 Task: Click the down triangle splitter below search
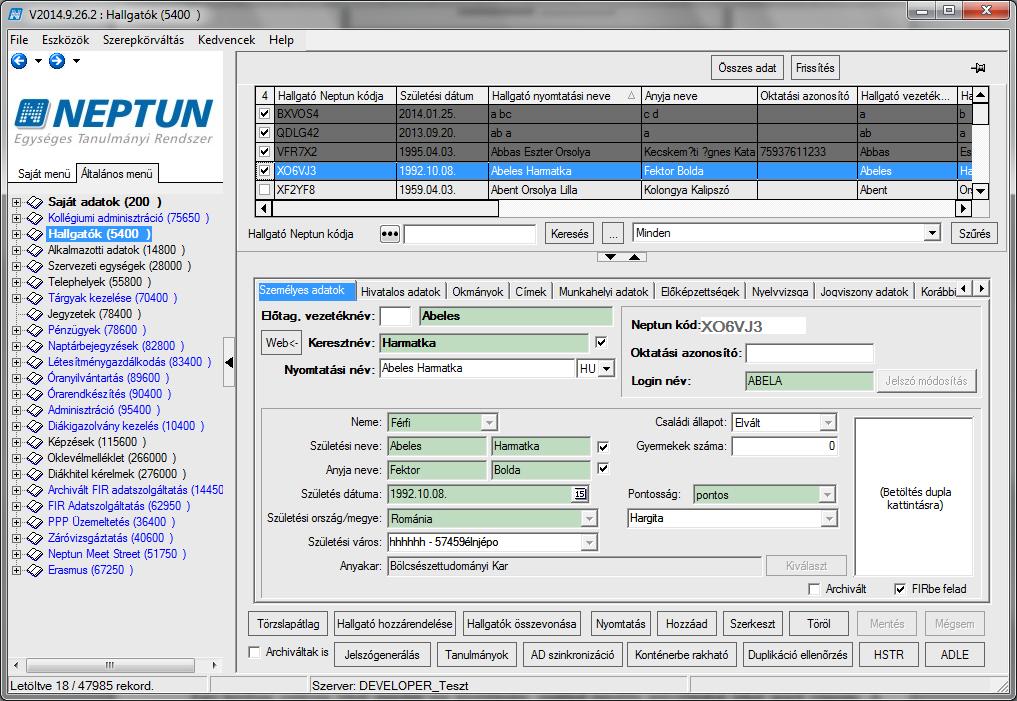(610, 257)
